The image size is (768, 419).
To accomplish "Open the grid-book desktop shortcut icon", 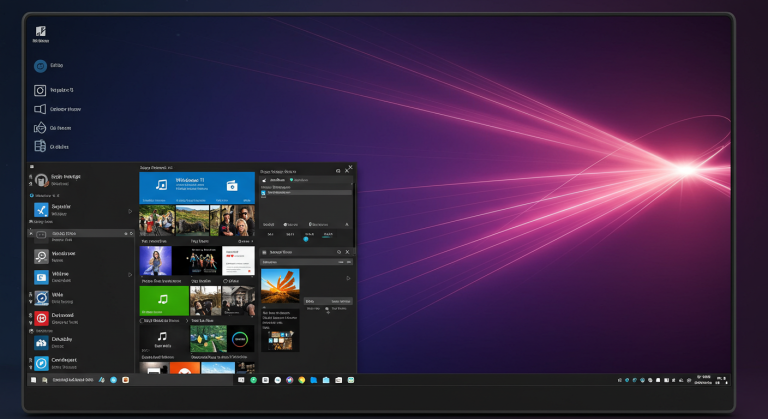I will point(40,146).
